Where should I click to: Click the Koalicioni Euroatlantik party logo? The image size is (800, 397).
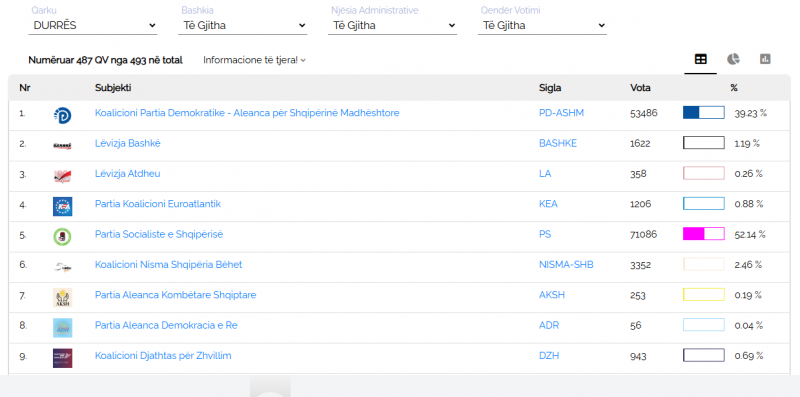[62, 207]
